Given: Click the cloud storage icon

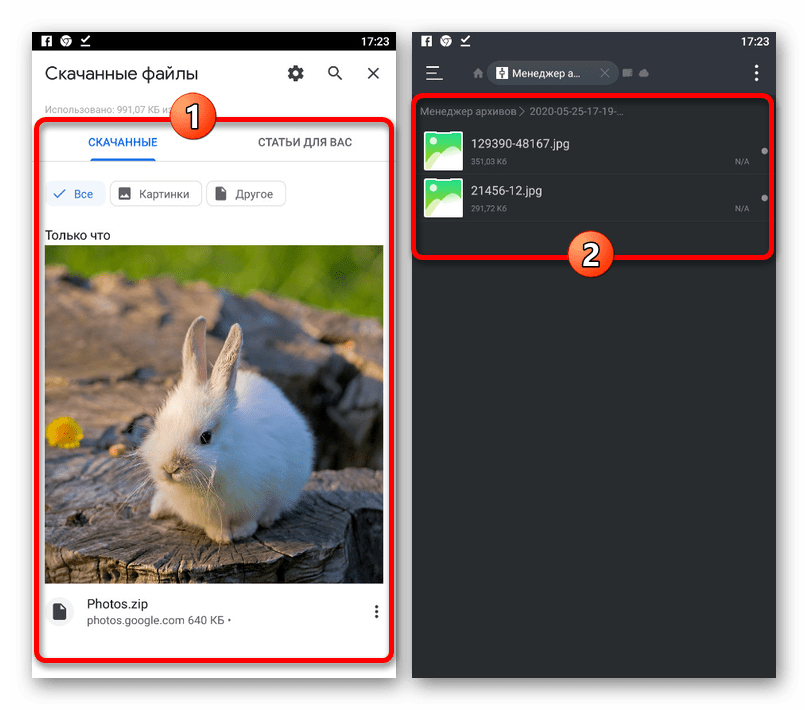Looking at the screenshot, I should (643, 73).
